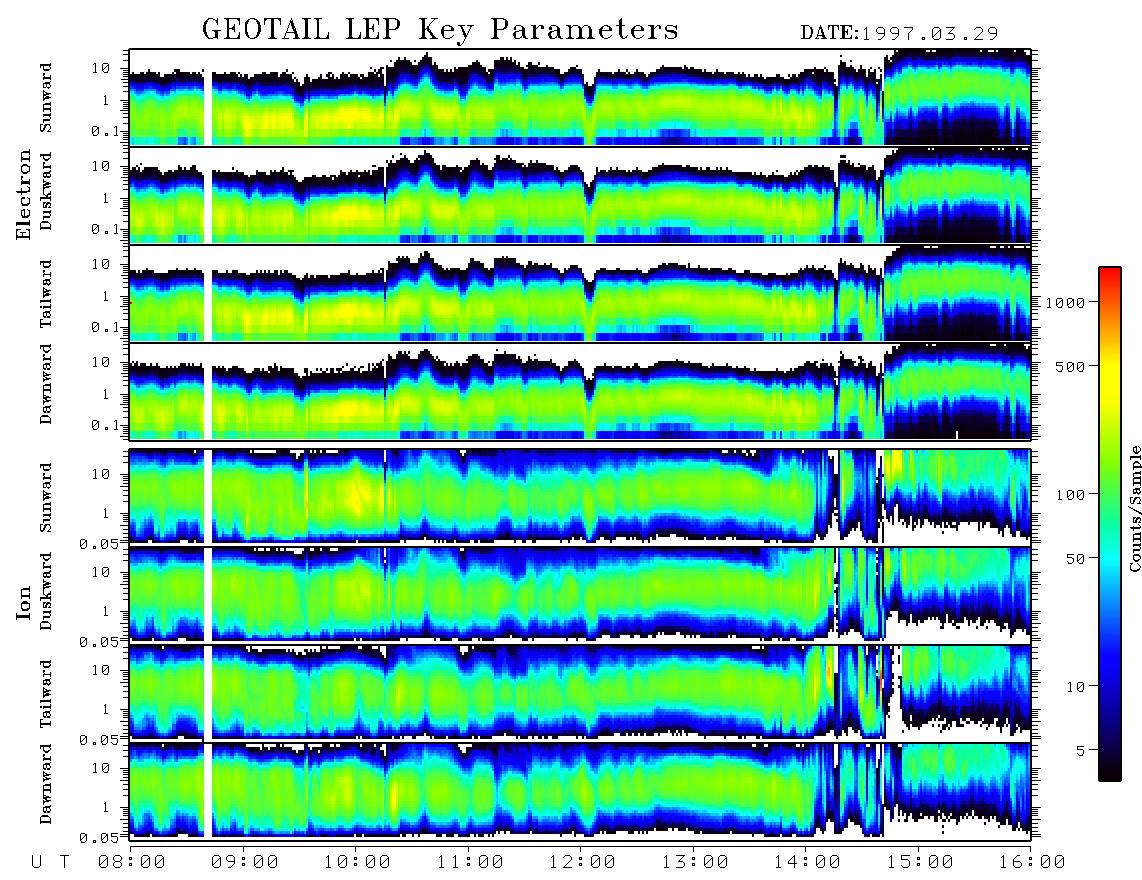The image size is (1142, 880).
Task: Click the black bottom of the colorbar
Action: coord(1110,771)
